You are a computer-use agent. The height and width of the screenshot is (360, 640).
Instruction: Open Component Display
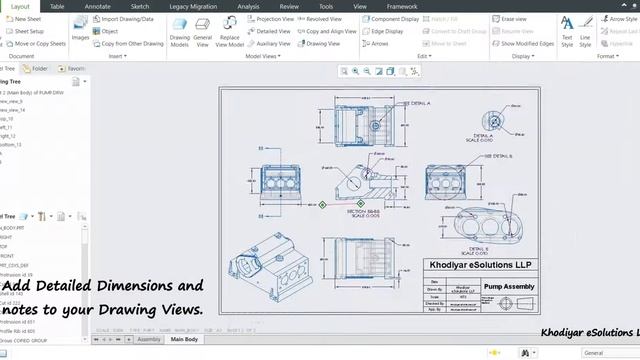pos(391,19)
